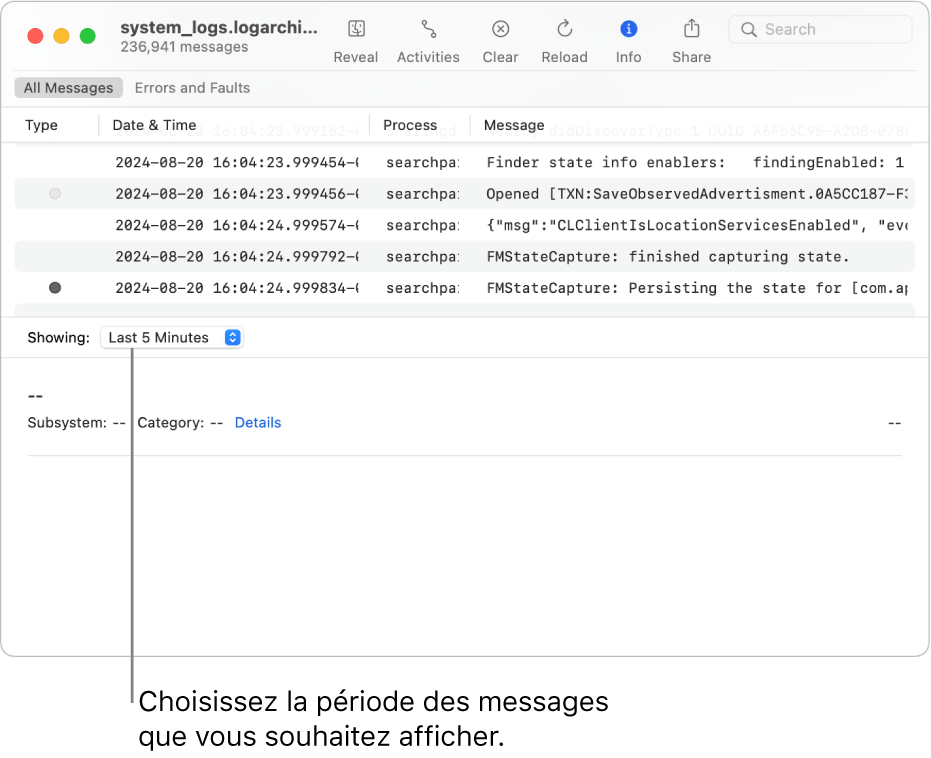Viewport: 931px width, 758px height.
Task: Switch to Errors and Faults tab
Action: tap(192, 88)
